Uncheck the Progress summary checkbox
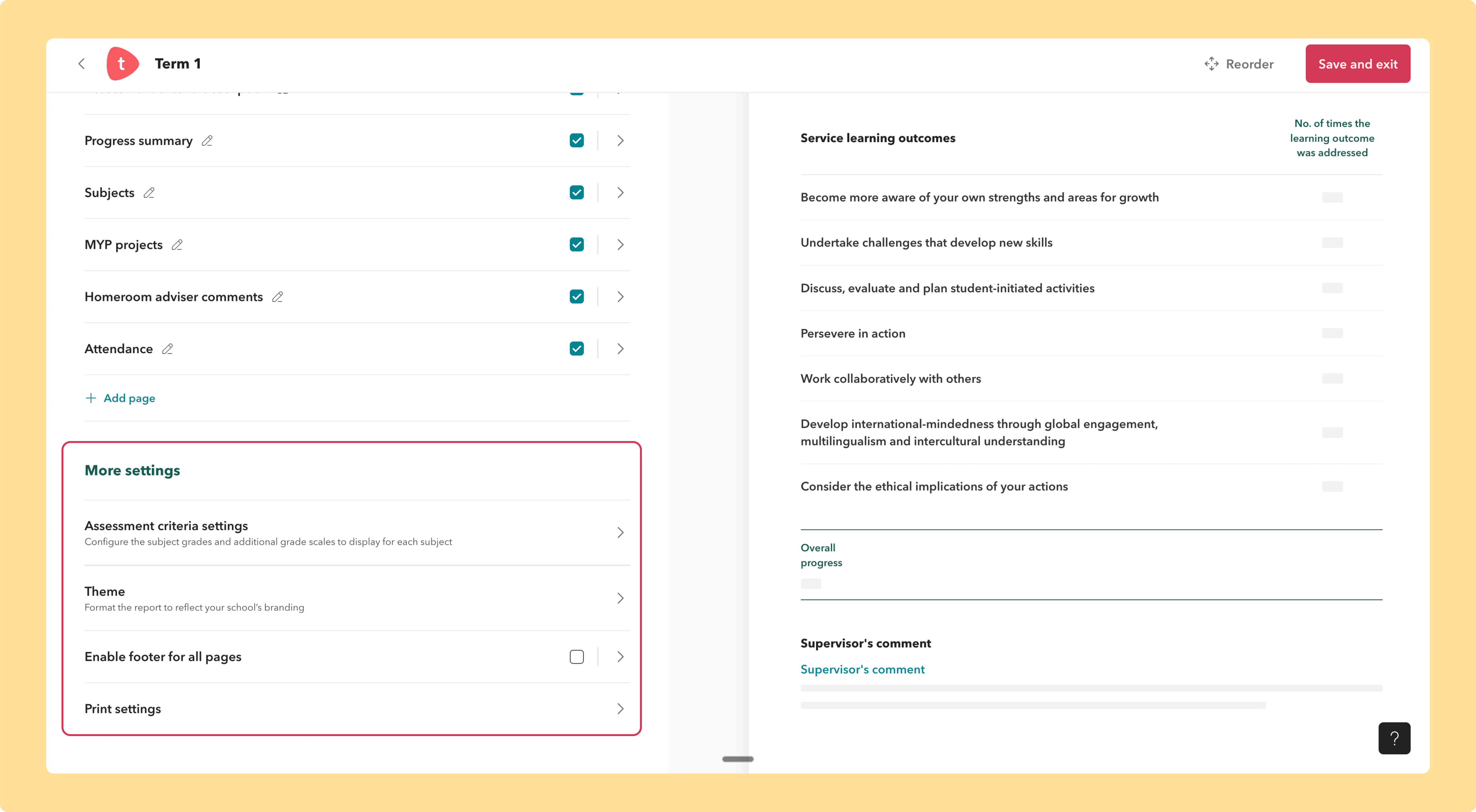The width and height of the screenshot is (1476, 812). [576, 140]
